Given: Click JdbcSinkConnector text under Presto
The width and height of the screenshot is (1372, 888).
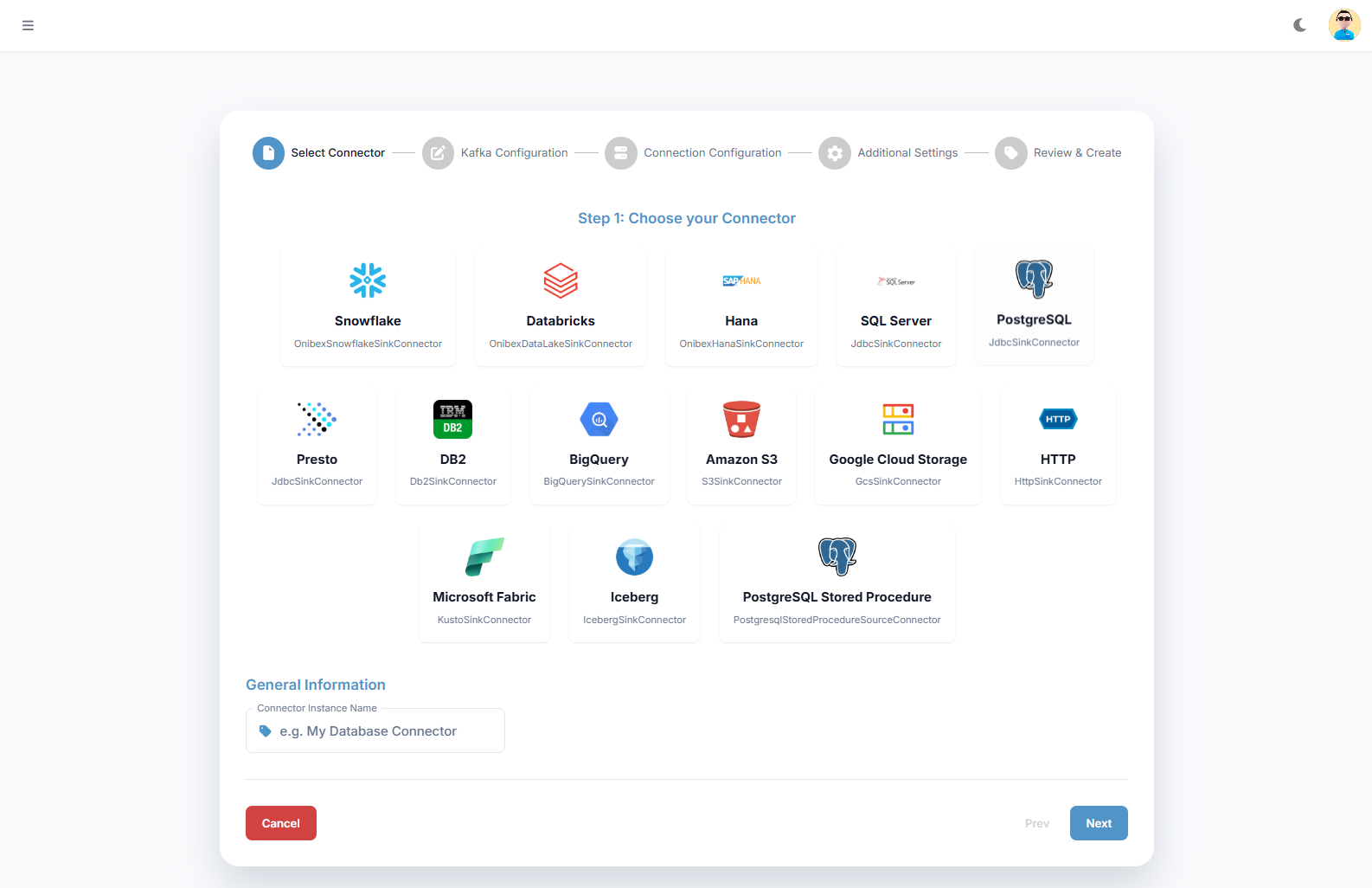Looking at the screenshot, I should 317,481.
